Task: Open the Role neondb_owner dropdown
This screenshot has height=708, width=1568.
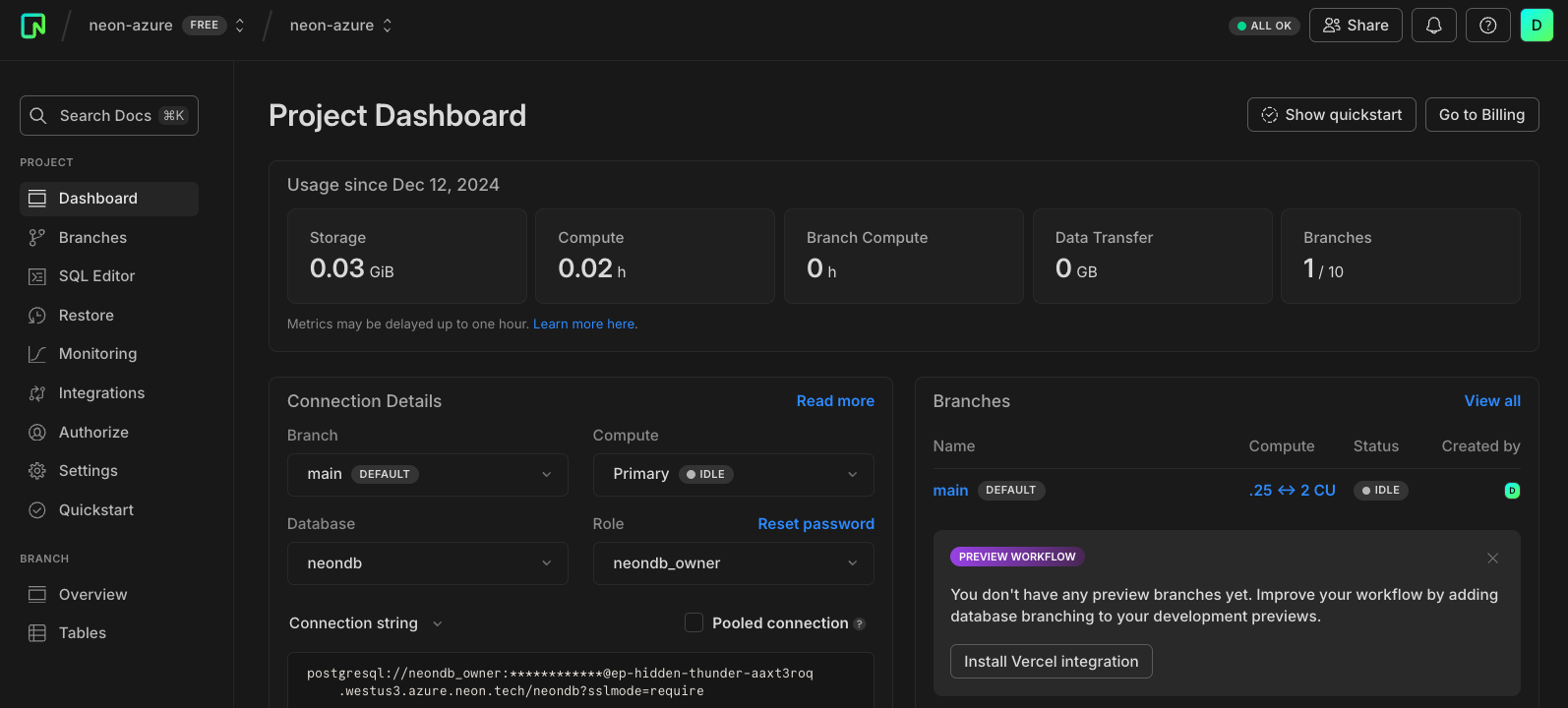Action: pos(733,562)
